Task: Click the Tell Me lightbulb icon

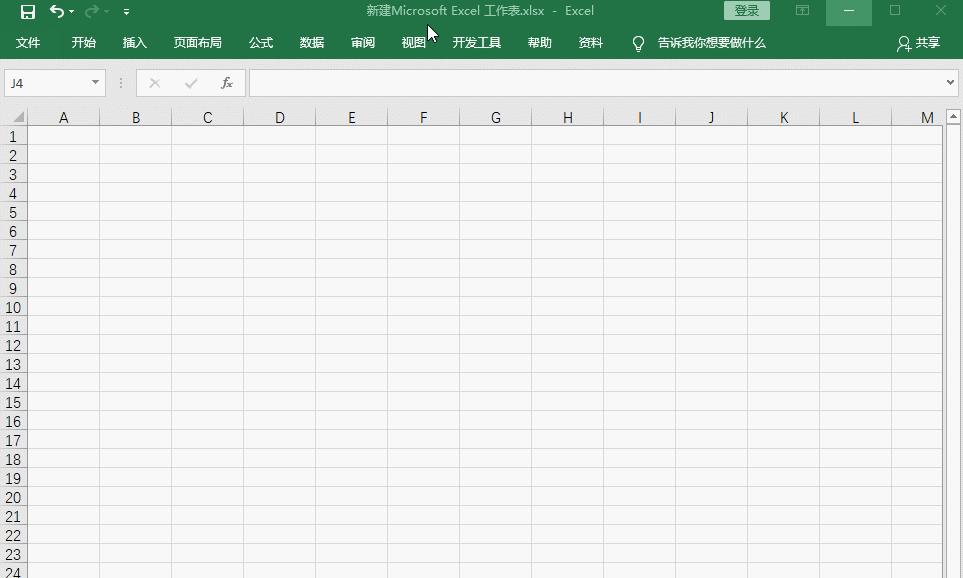Action: point(638,43)
